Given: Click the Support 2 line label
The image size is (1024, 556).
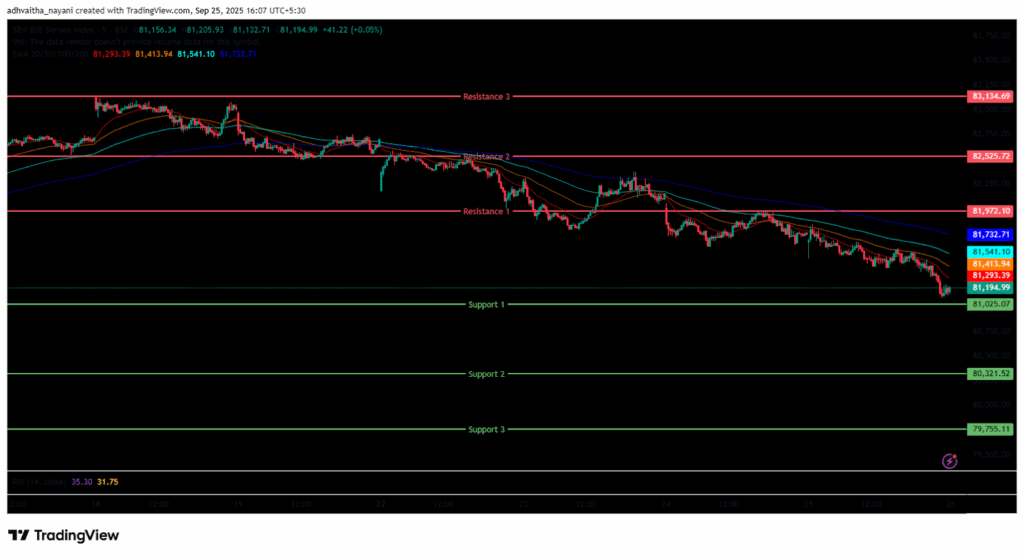Looking at the screenshot, I should [x=486, y=374].
